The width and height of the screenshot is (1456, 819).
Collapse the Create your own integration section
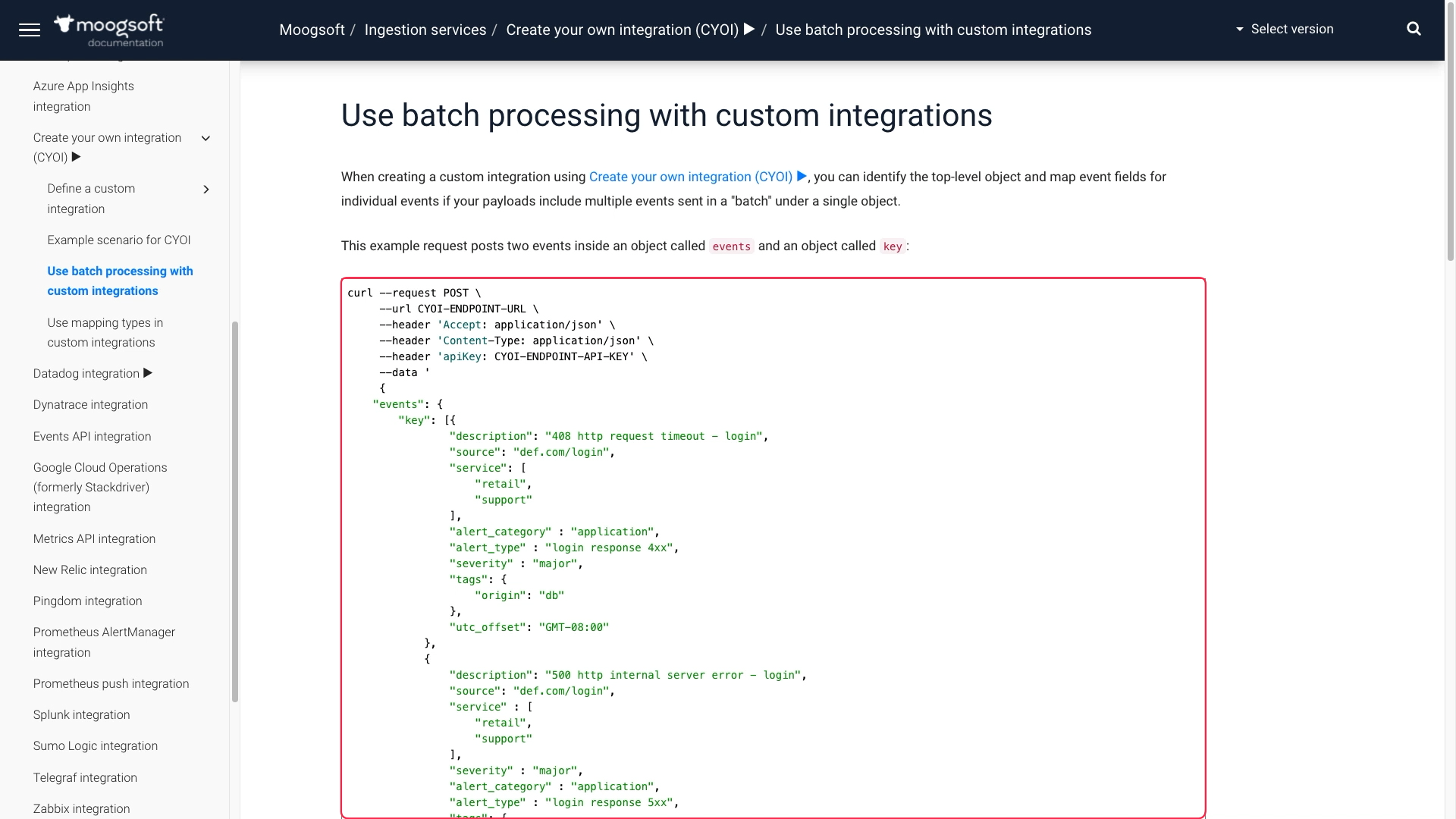206,138
